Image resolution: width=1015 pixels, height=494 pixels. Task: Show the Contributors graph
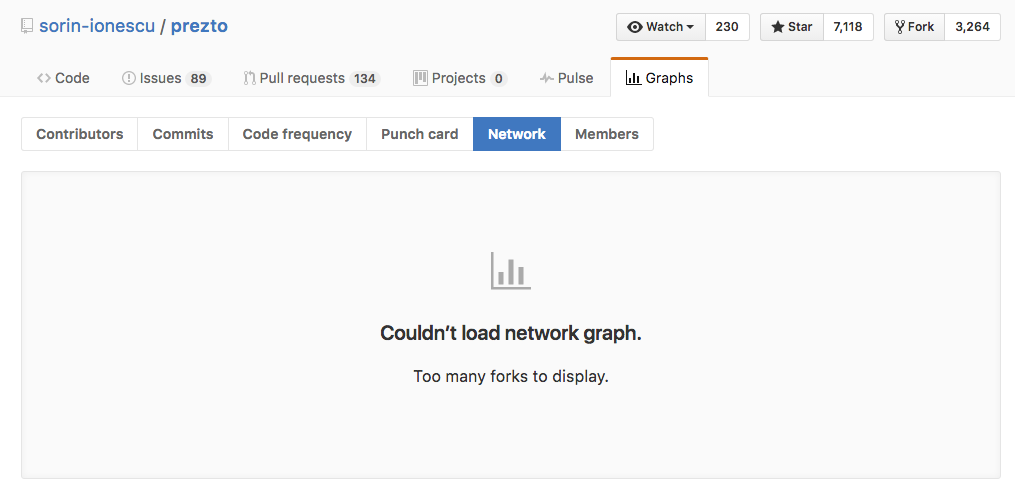click(x=80, y=134)
